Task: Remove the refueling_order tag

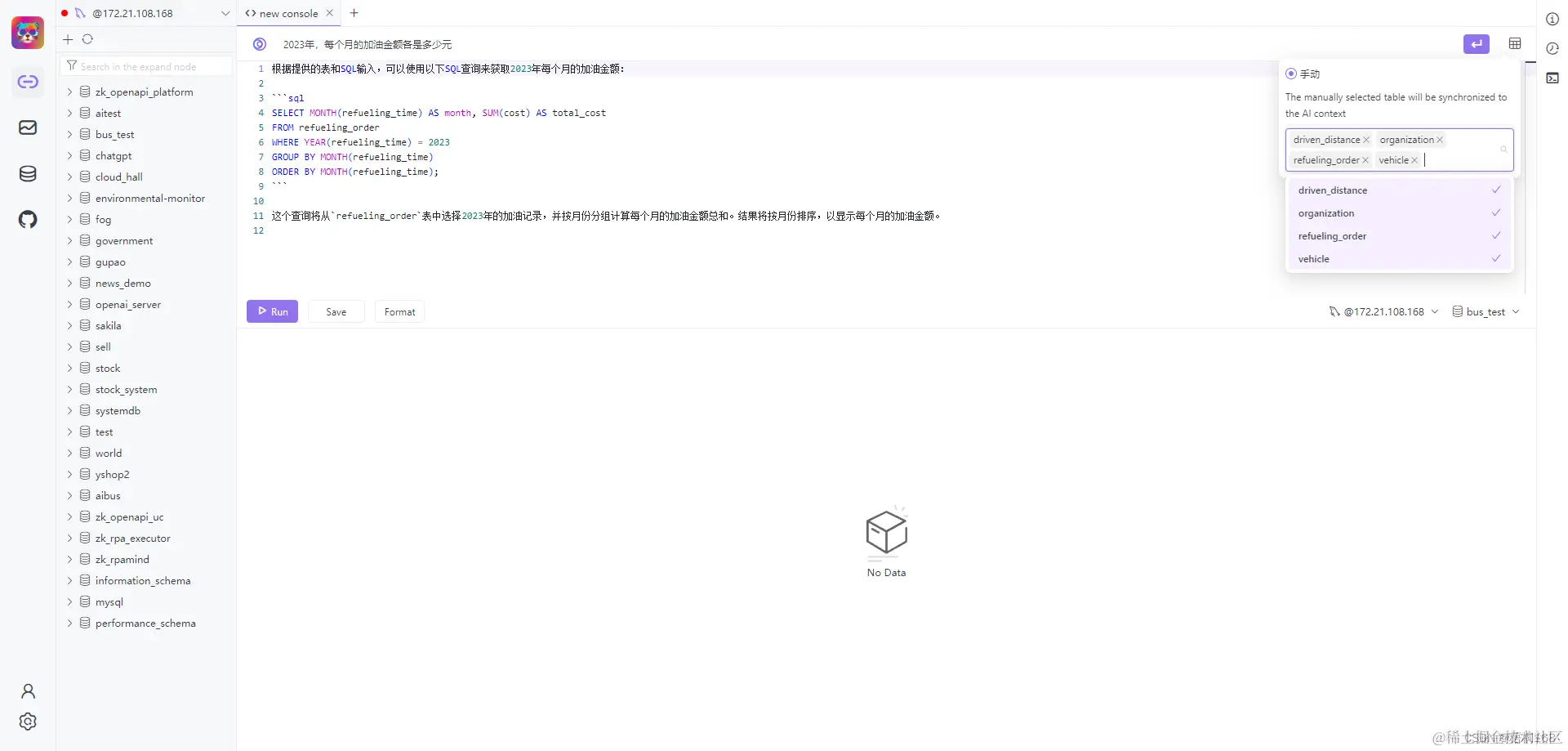Action: [1365, 160]
